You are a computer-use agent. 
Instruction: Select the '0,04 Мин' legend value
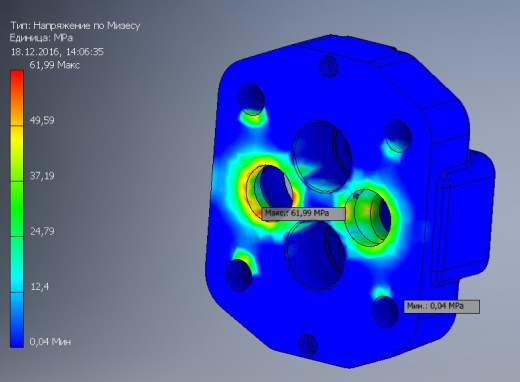(x=50, y=342)
